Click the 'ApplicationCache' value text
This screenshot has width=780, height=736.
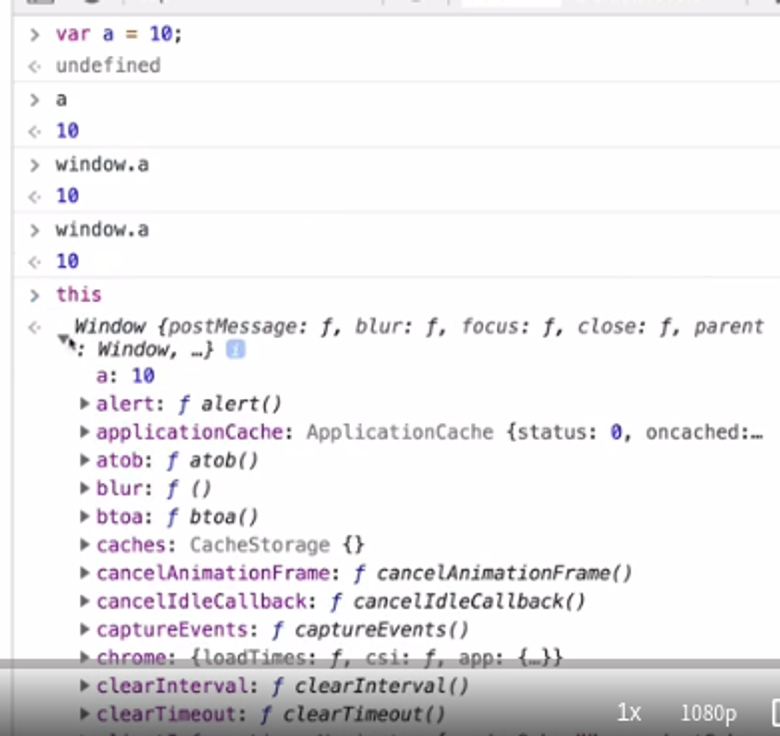[x=400, y=432]
